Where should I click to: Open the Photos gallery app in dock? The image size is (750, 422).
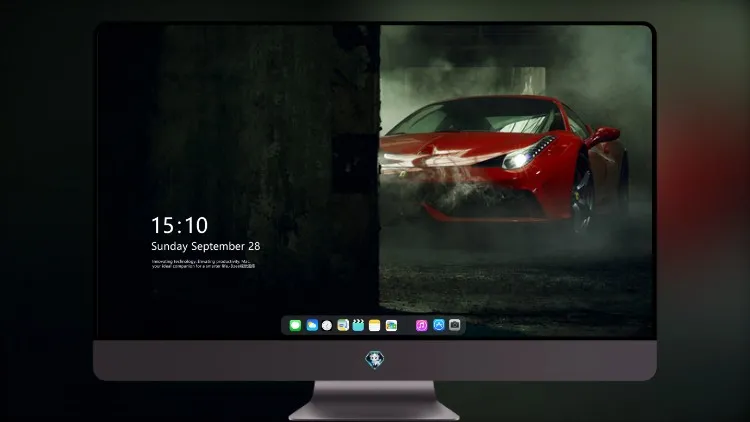391,325
